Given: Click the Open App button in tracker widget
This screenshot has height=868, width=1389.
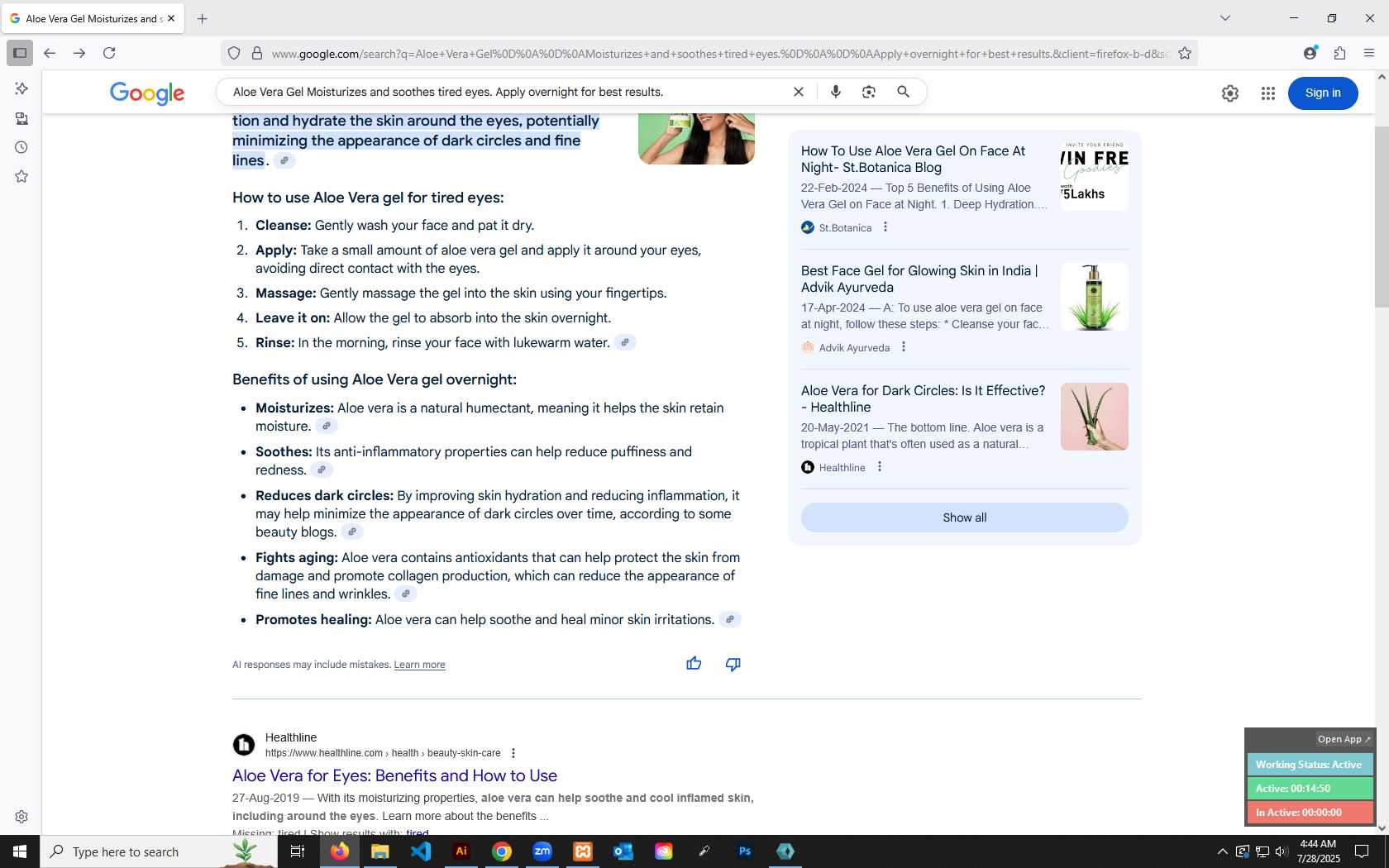Looking at the screenshot, I should (1344, 739).
